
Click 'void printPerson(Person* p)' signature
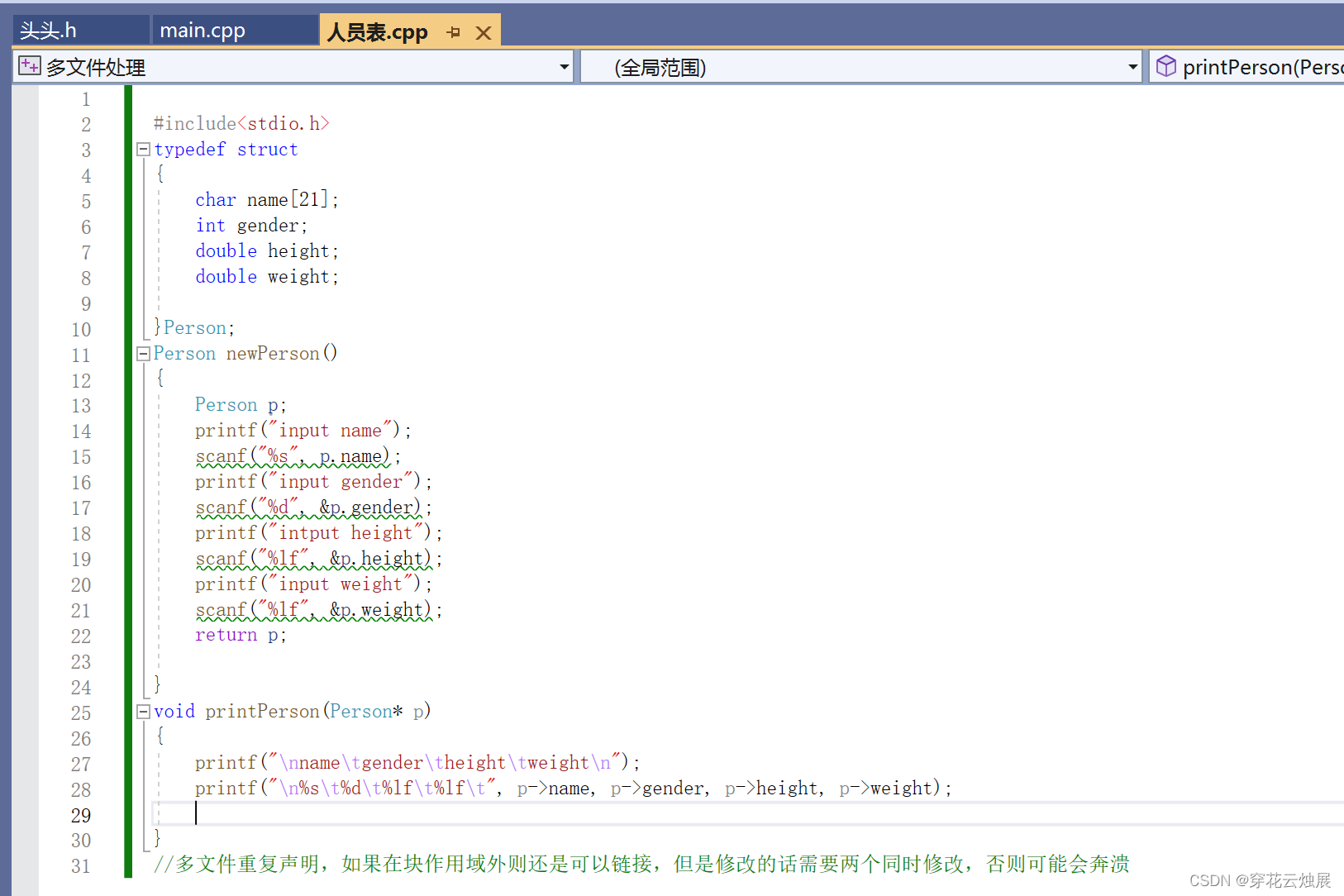[x=293, y=712]
